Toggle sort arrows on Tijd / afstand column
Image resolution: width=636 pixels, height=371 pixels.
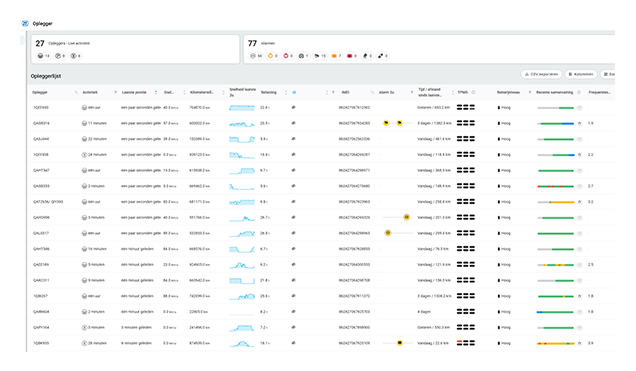coord(453,92)
